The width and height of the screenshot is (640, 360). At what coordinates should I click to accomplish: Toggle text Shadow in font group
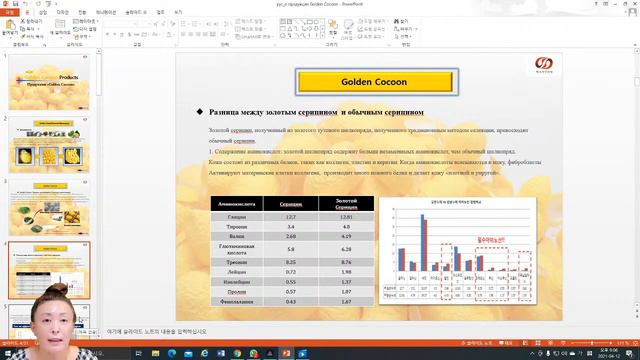(x=129, y=35)
